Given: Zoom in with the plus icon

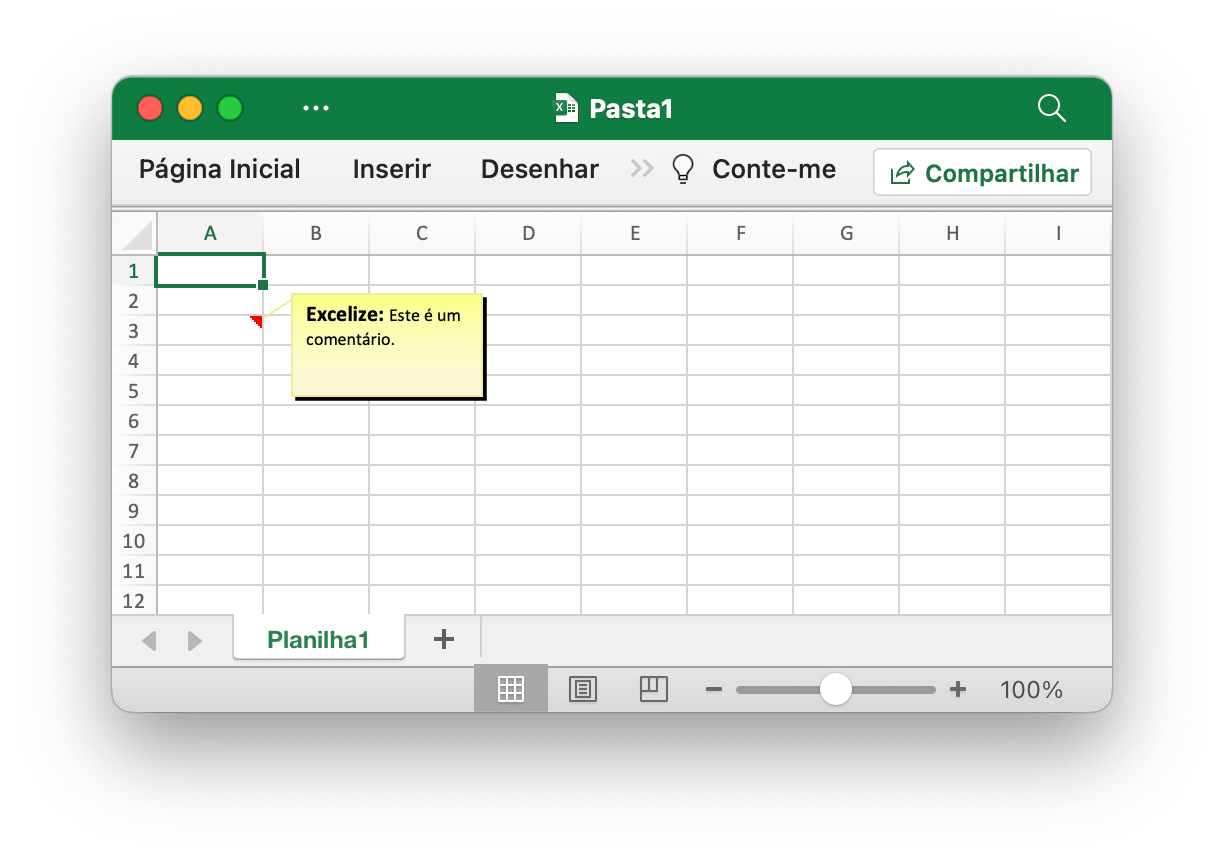Looking at the screenshot, I should (958, 689).
